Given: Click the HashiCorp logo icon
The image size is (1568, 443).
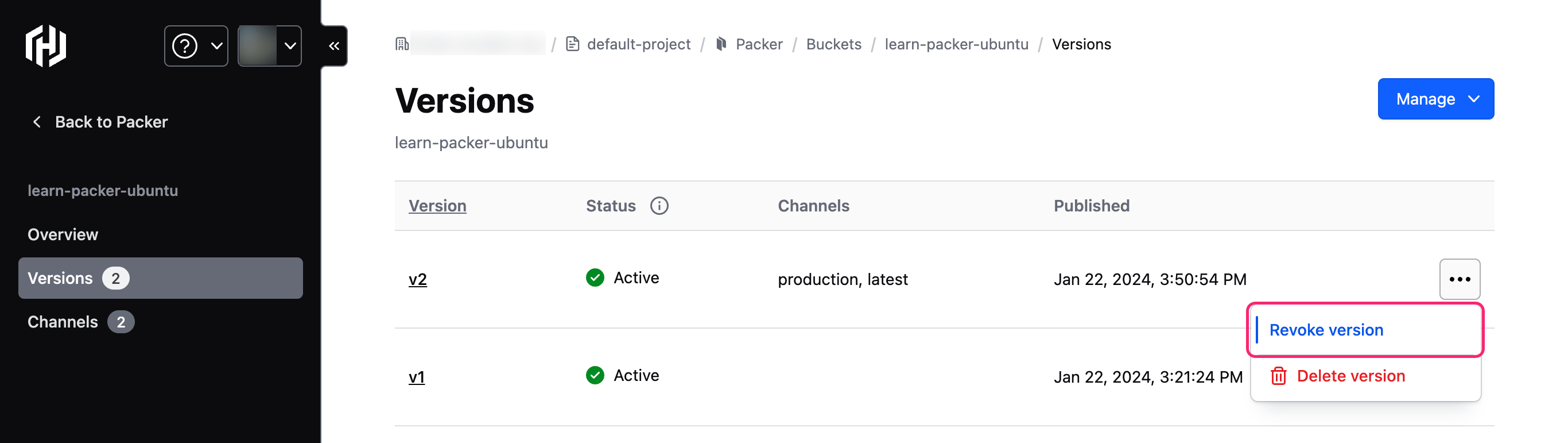Looking at the screenshot, I should pyautogui.click(x=46, y=46).
